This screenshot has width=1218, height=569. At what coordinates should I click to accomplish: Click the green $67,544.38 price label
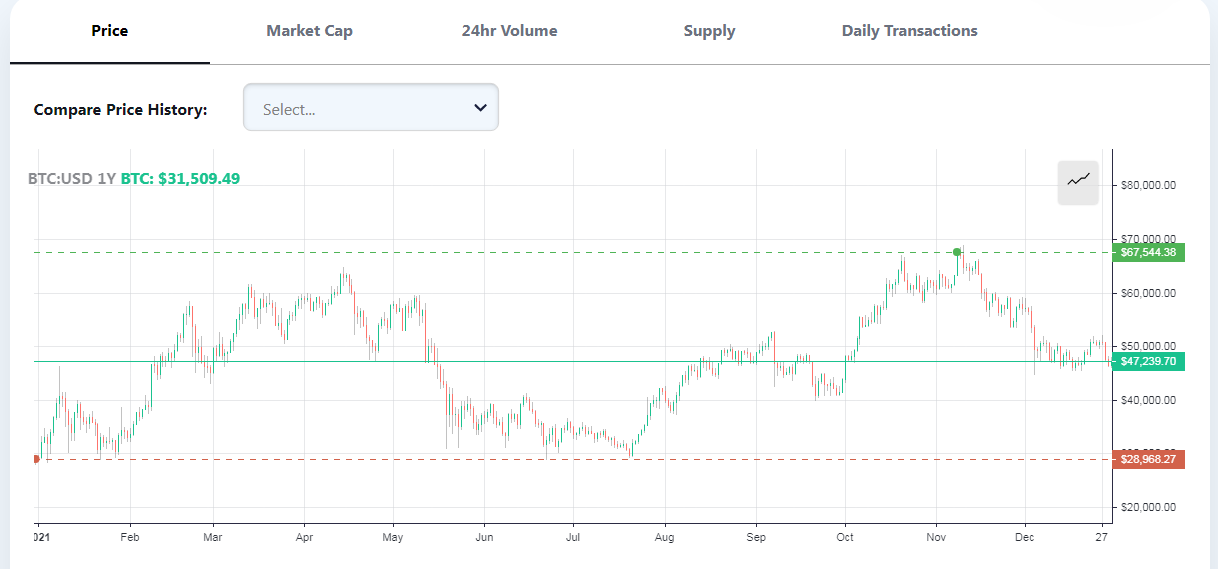(x=1148, y=252)
